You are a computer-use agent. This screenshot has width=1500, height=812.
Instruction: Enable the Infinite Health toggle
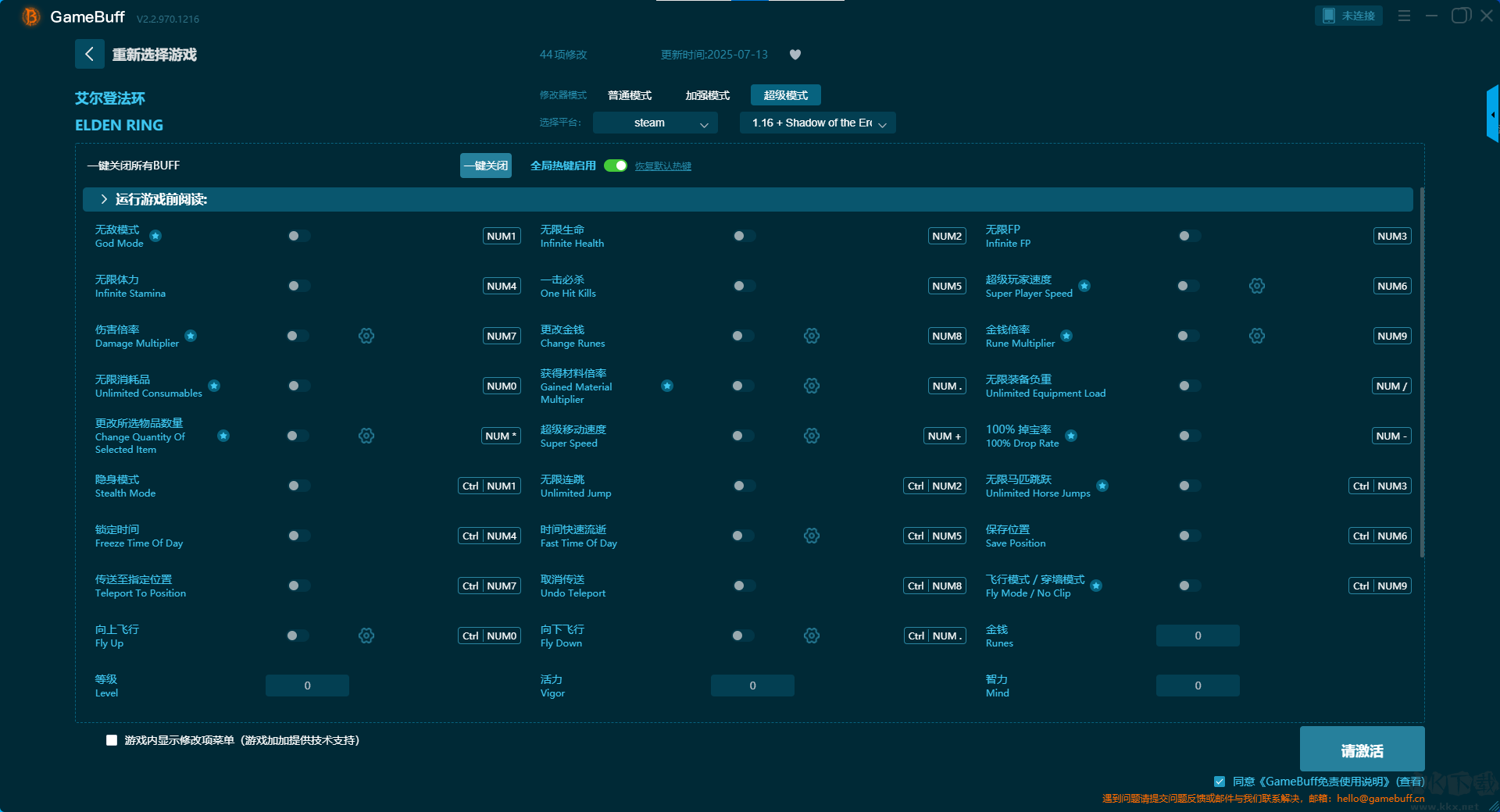(743, 236)
